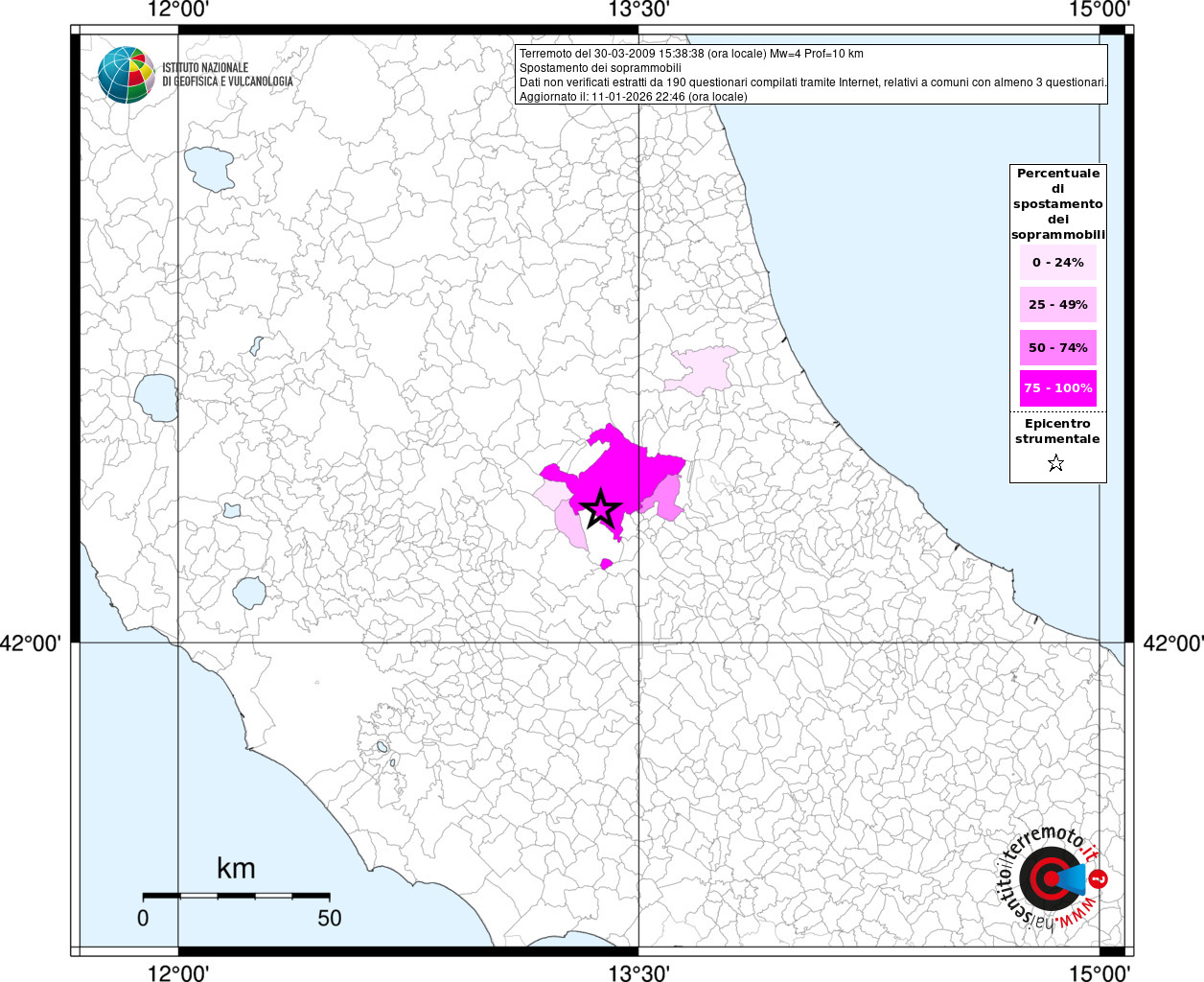This screenshot has height=982, width=1204.
Task: Click the right 42°00' latitude label
Action: (x=1172, y=643)
